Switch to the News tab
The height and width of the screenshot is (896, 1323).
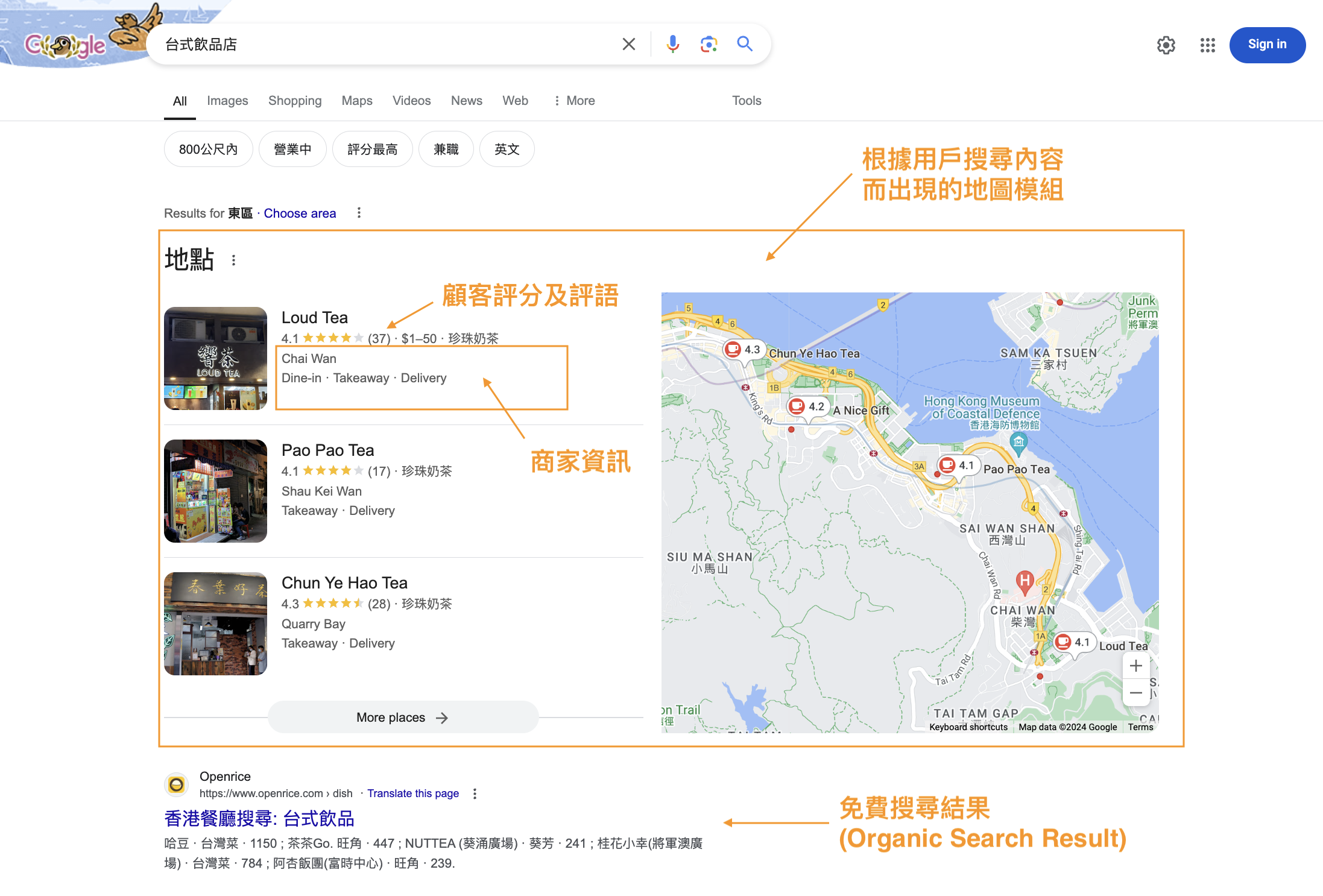[467, 101]
